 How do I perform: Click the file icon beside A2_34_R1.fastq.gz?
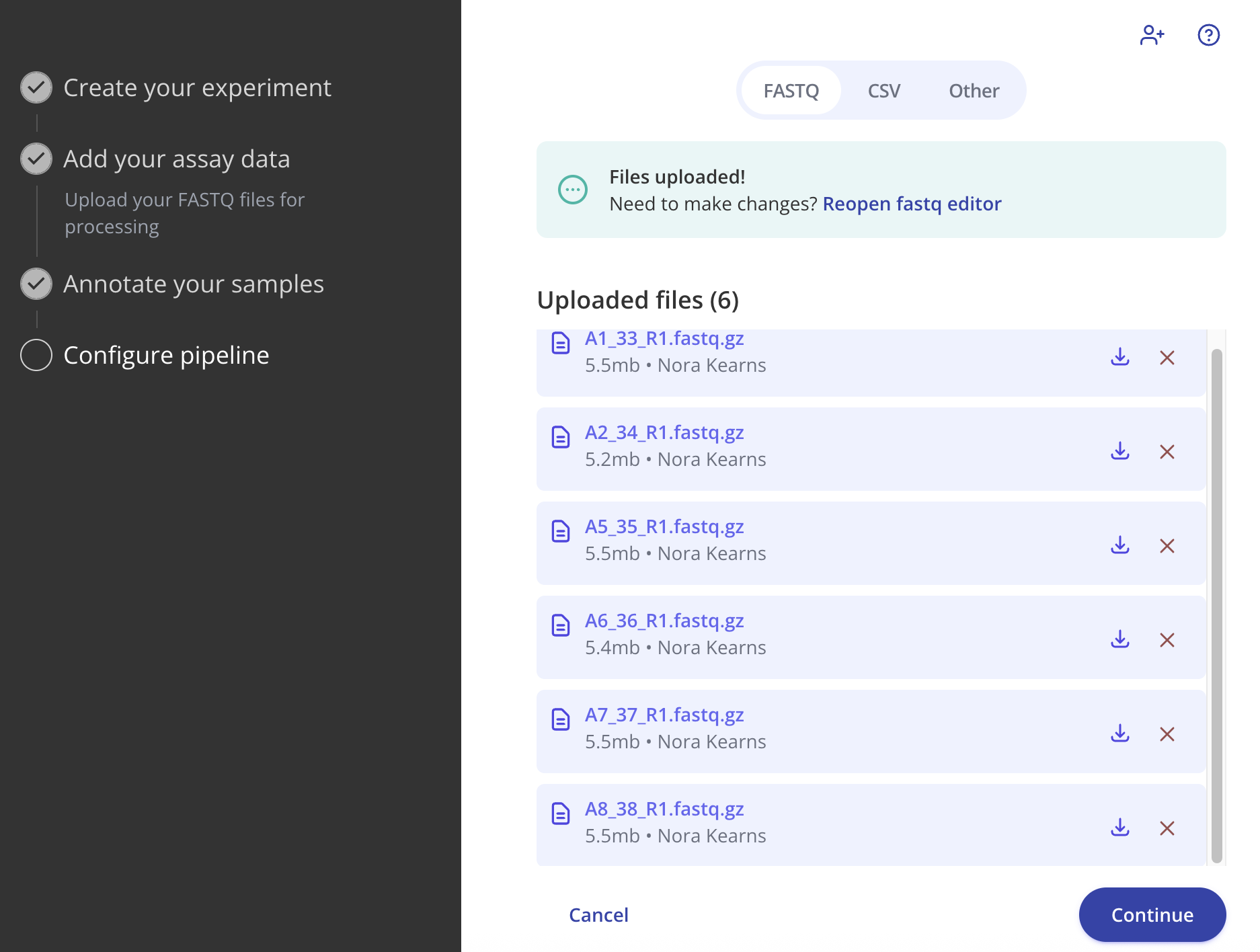click(560, 437)
